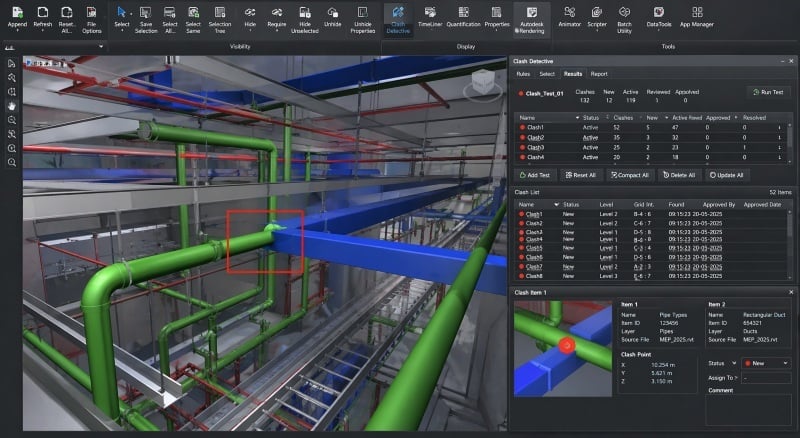Click the Clash List Name column sort arrow
The width and height of the screenshot is (800, 438).
click(x=556, y=205)
